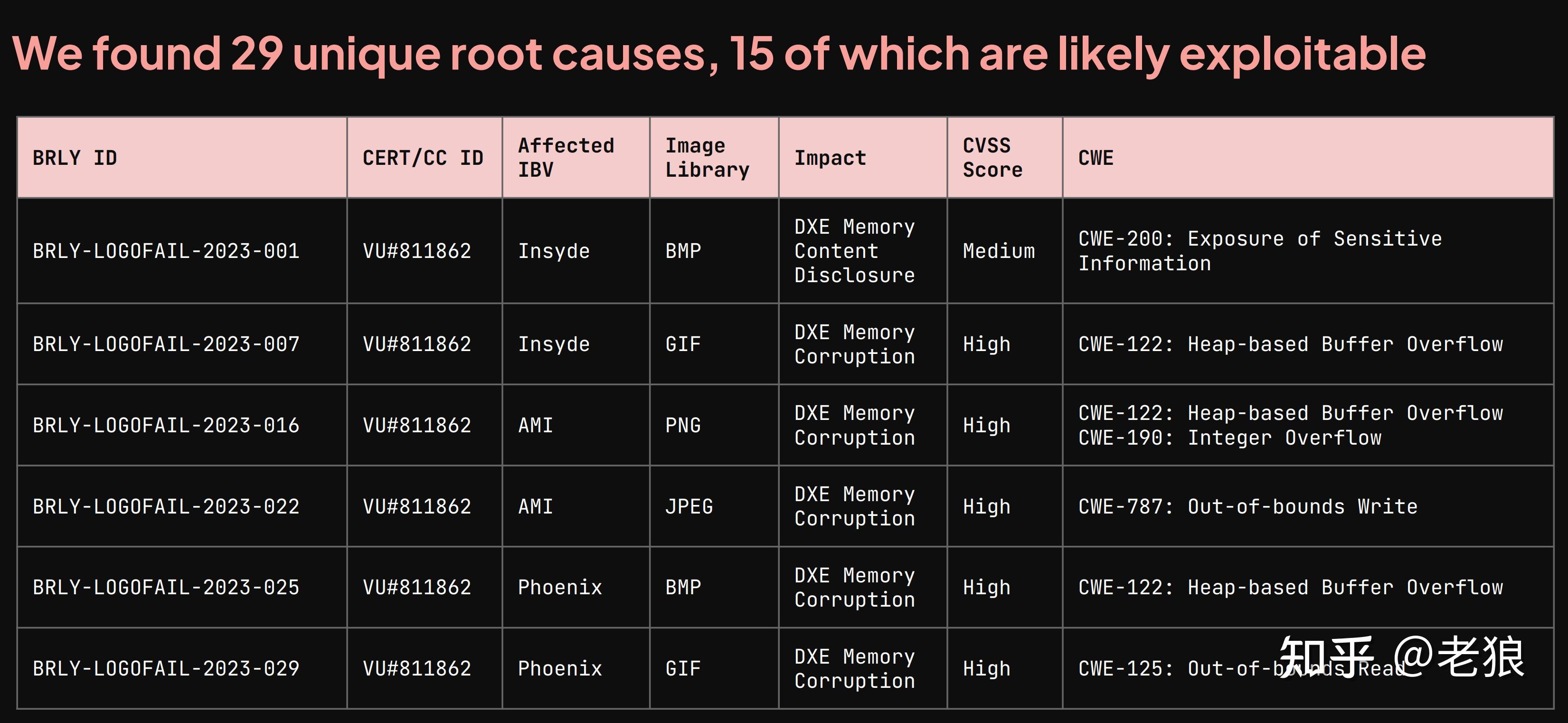Click the slide title about 29 root causes

coord(718,54)
